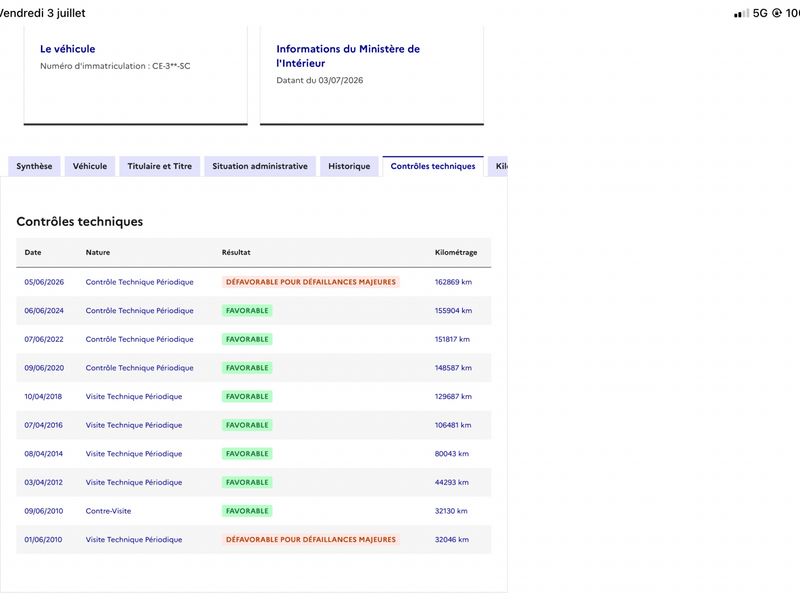Viewport: 800px width, 600px height.
Task: Open the Titulaire et Titre tab
Action: (x=160, y=166)
